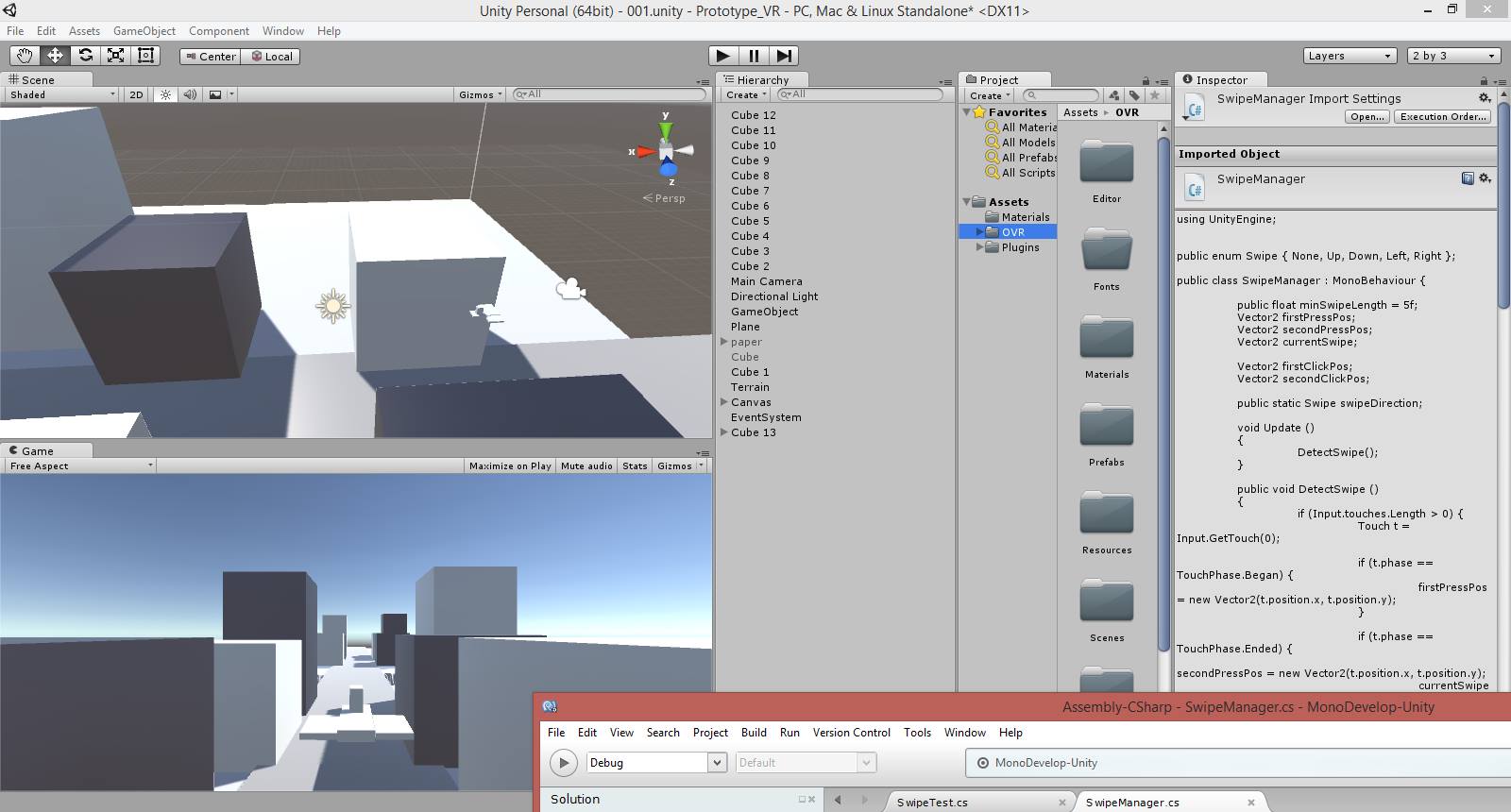1511x812 pixels.
Task: Click the Persp projection label
Action: [x=664, y=198]
